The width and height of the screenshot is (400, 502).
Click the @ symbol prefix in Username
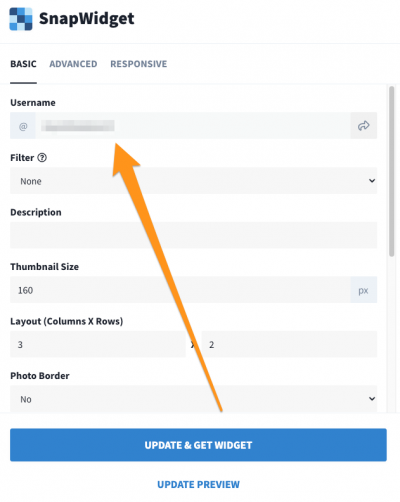tap(23, 126)
